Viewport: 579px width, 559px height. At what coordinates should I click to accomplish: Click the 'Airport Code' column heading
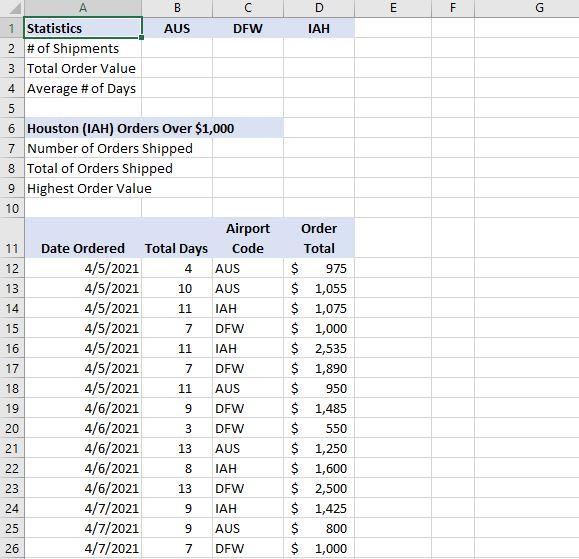(248, 238)
